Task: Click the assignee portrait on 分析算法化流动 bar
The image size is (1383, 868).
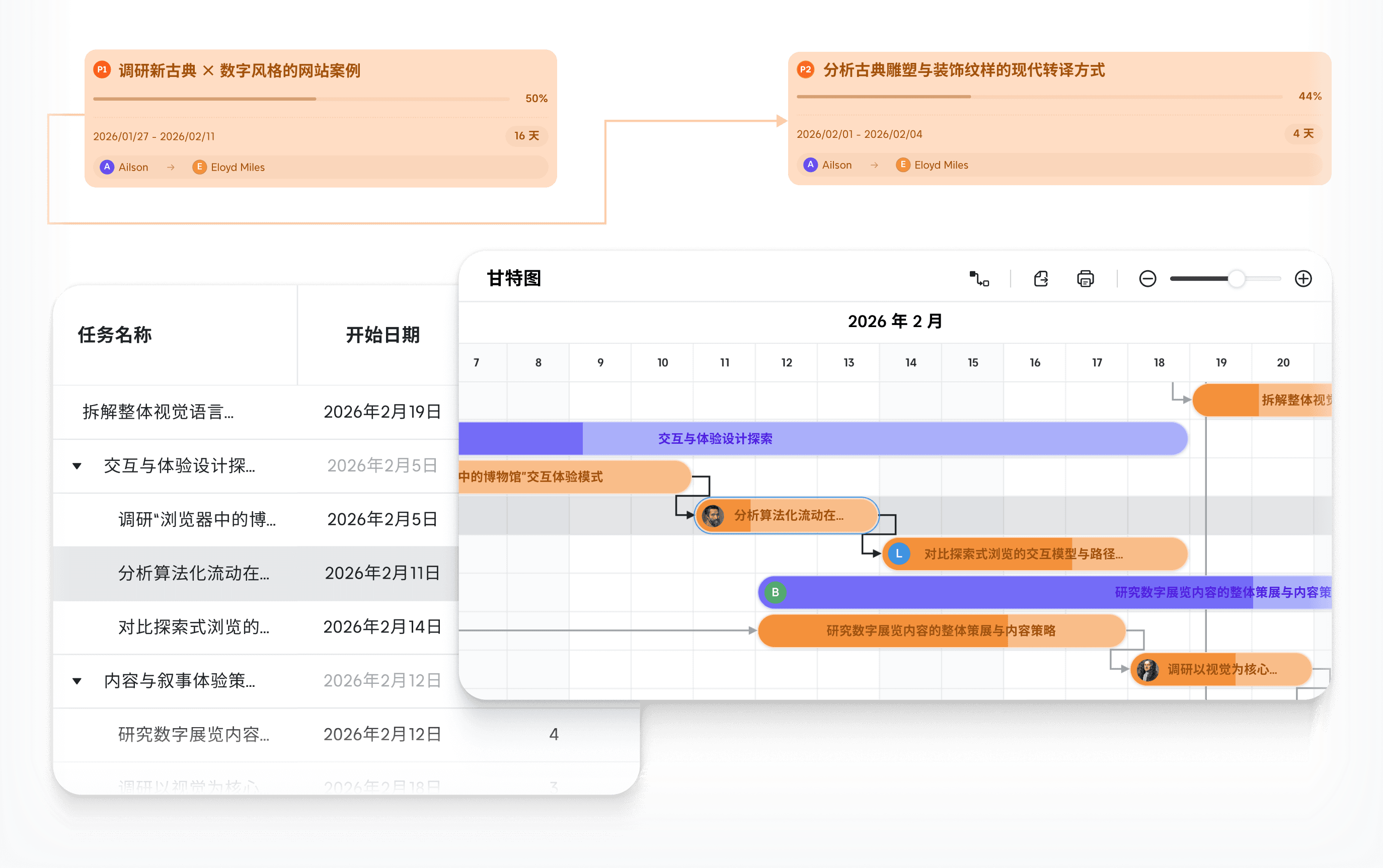Action: 714,516
